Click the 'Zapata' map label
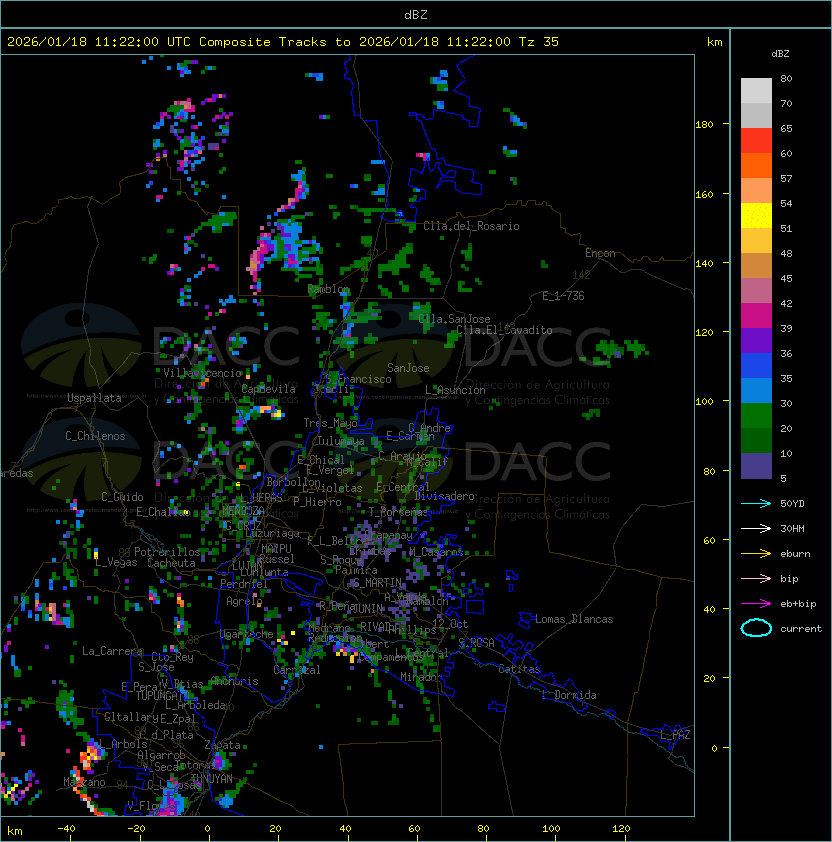This screenshot has height=842, width=832. coord(222,745)
